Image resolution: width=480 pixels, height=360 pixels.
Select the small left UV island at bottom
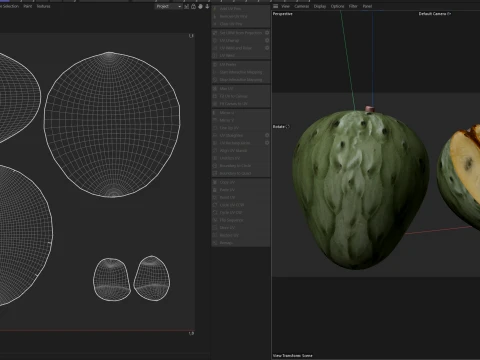(112, 279)
